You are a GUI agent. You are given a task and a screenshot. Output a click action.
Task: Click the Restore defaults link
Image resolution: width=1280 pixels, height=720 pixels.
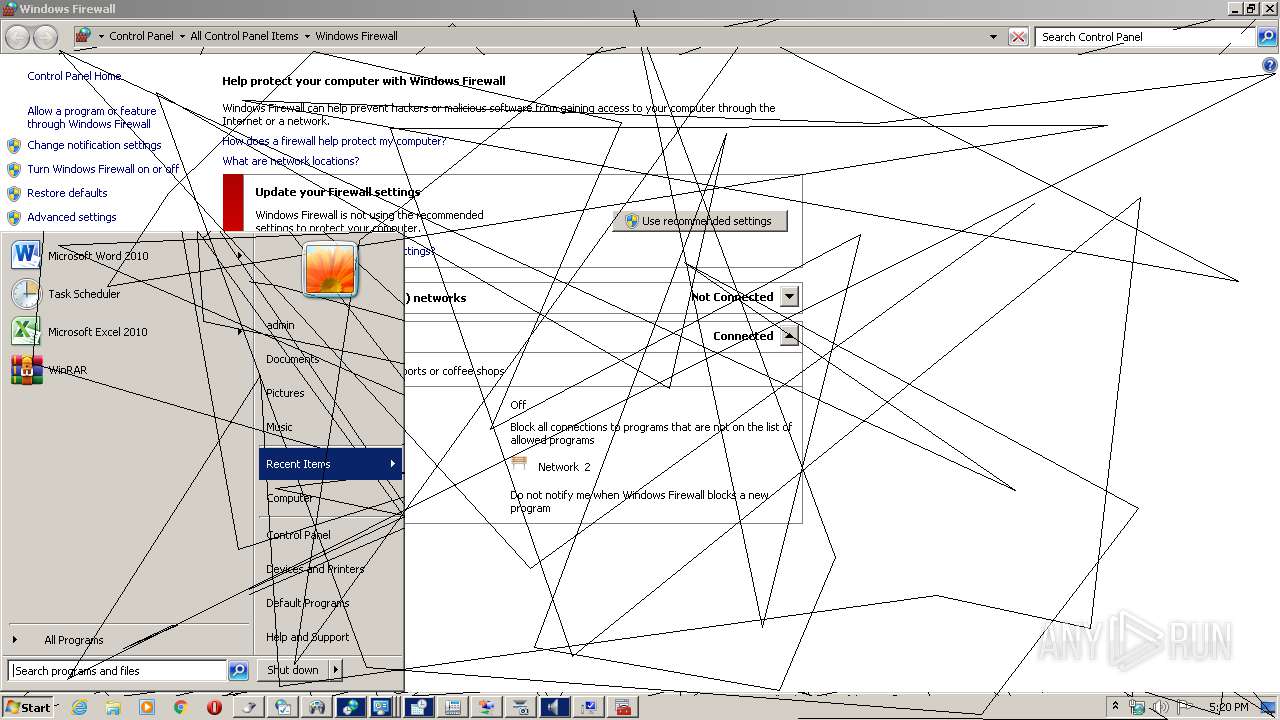click(x=67, y=193)
